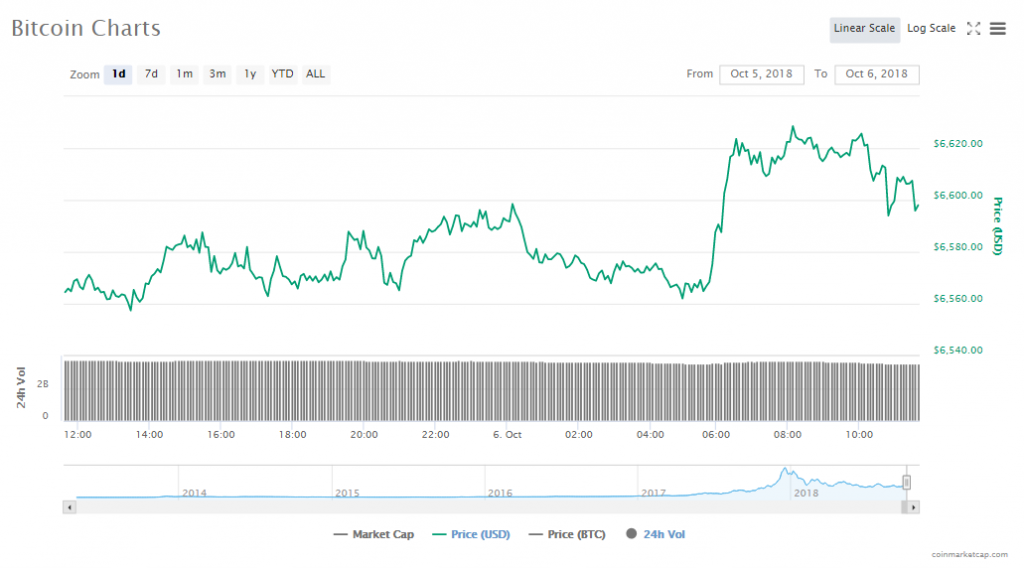Screen dimensions: 1024x568
Task: Select the 7d zoom range
Action: point(151,74)
